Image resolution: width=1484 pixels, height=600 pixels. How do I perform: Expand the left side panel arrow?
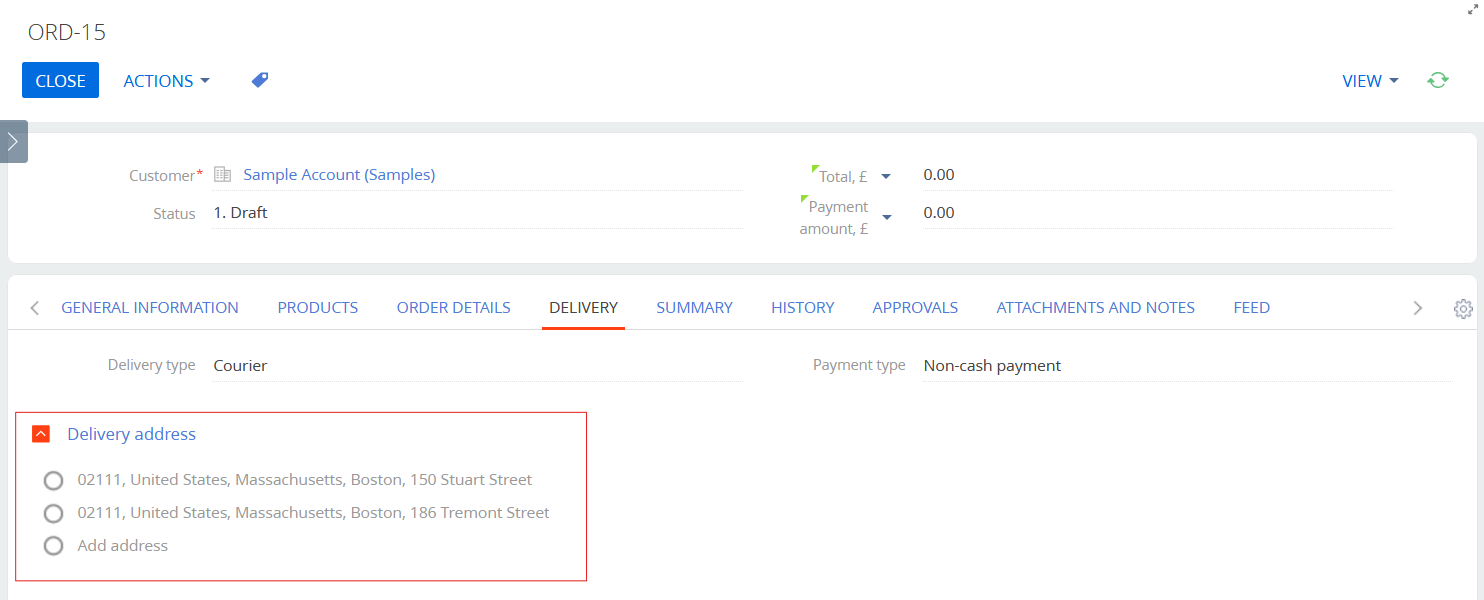pyautogui.click(x=13, y=141)
